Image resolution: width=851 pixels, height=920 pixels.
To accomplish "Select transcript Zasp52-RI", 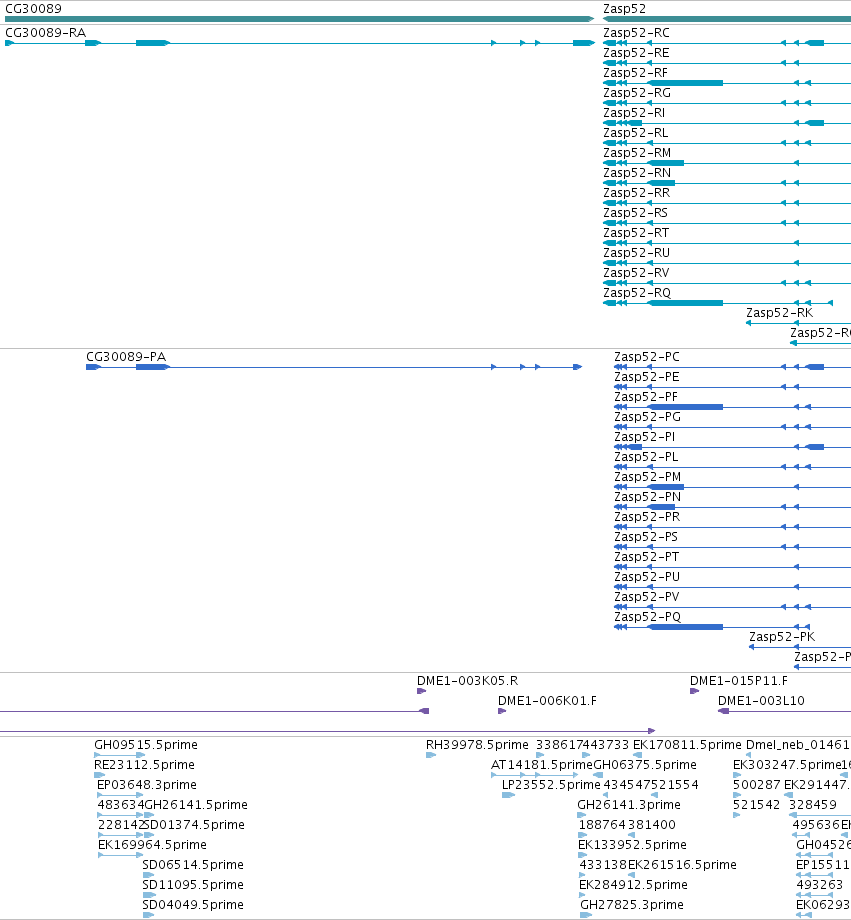I will click(x=634, y=113).
